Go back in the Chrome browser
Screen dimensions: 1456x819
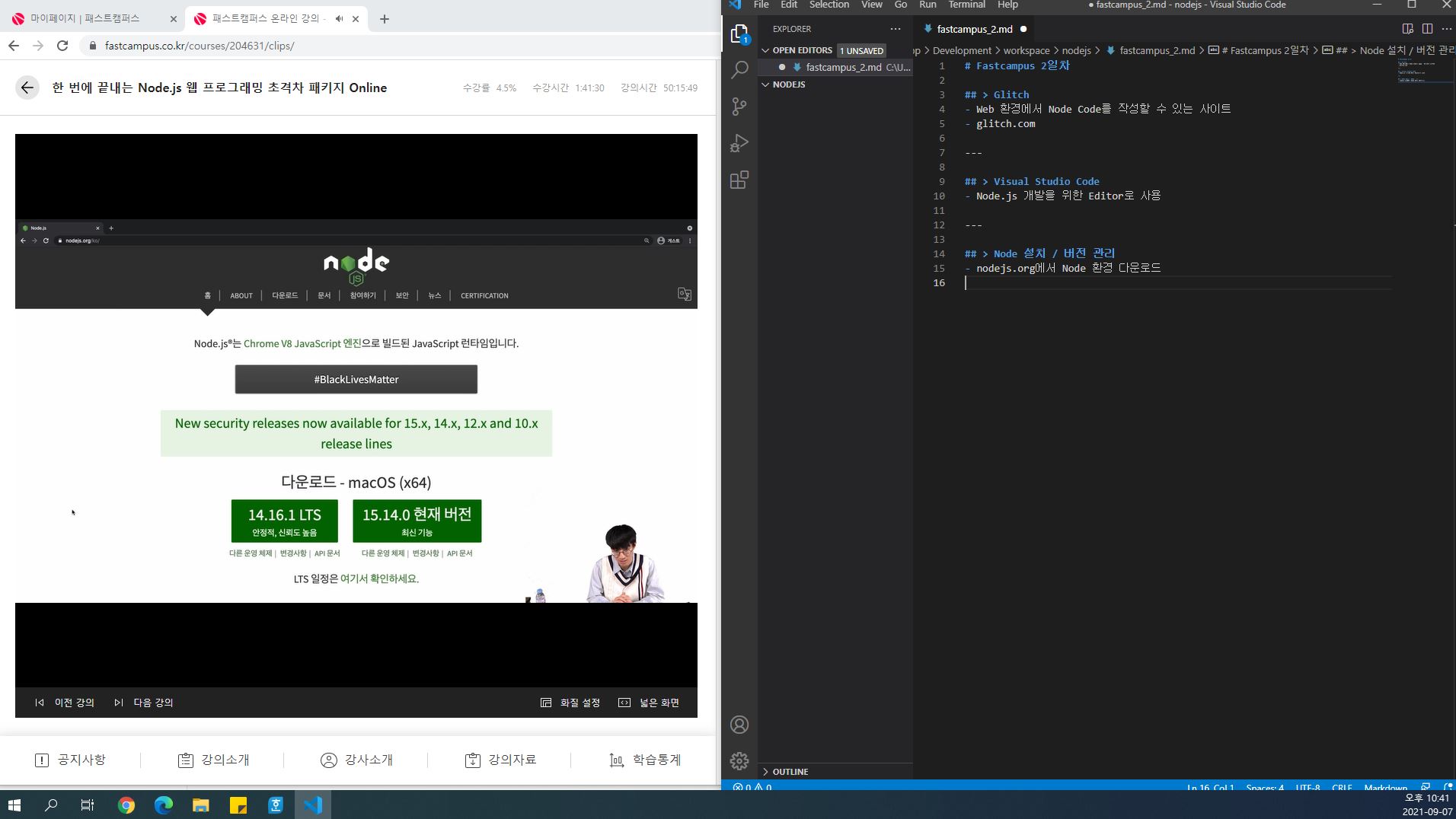click(x=14, y=46)
